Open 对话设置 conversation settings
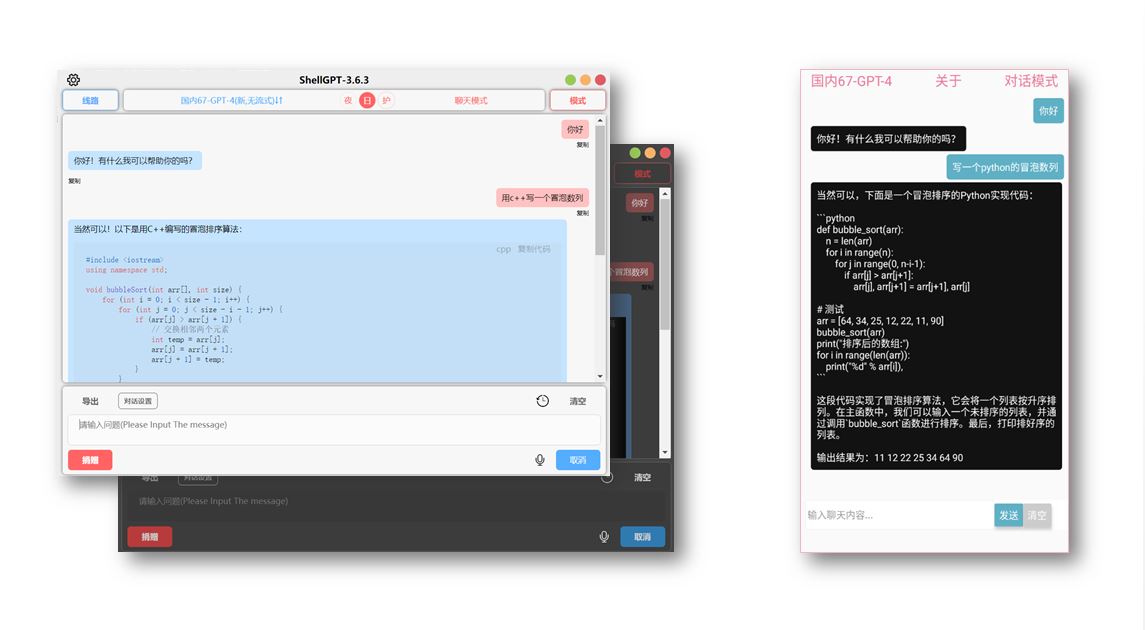 [x=138, y=401]
